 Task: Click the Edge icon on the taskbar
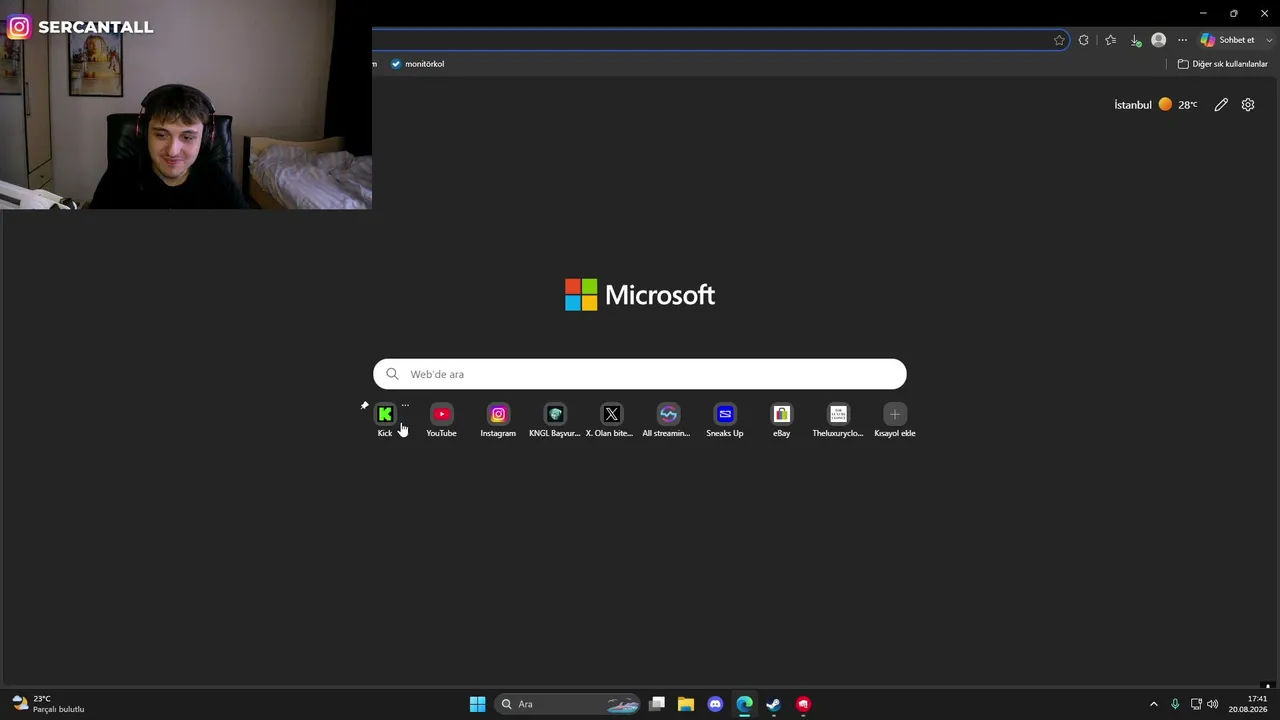(744, 704)
